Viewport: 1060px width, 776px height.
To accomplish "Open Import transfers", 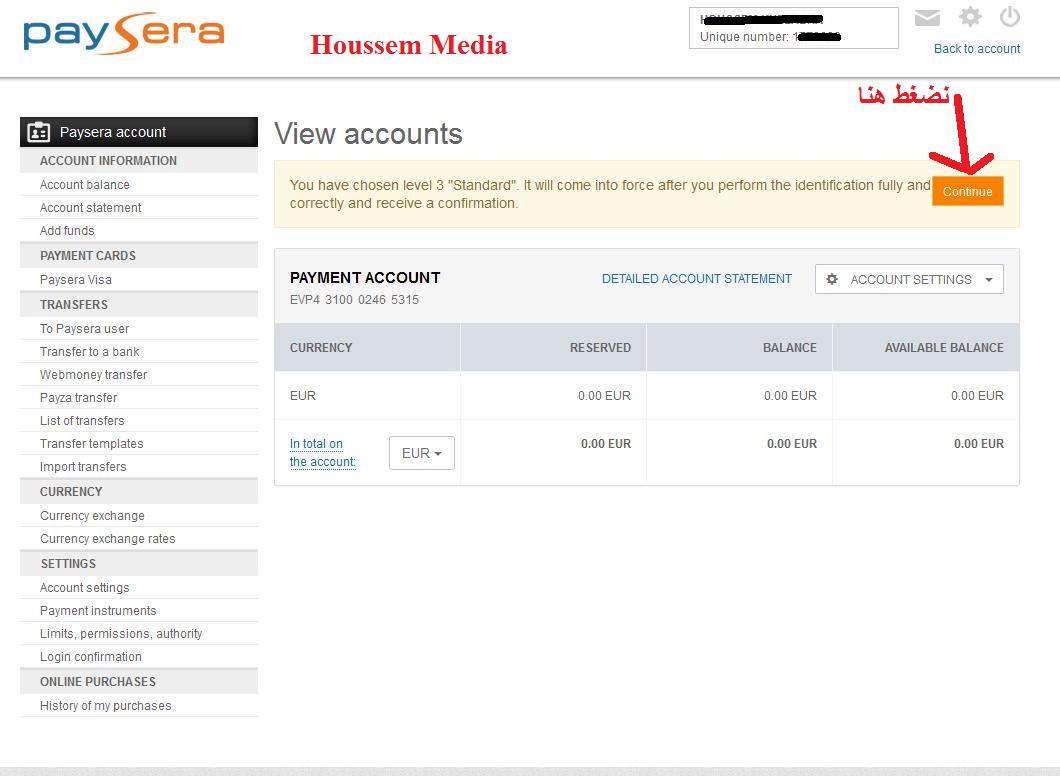I will click(x=83, y=466).
